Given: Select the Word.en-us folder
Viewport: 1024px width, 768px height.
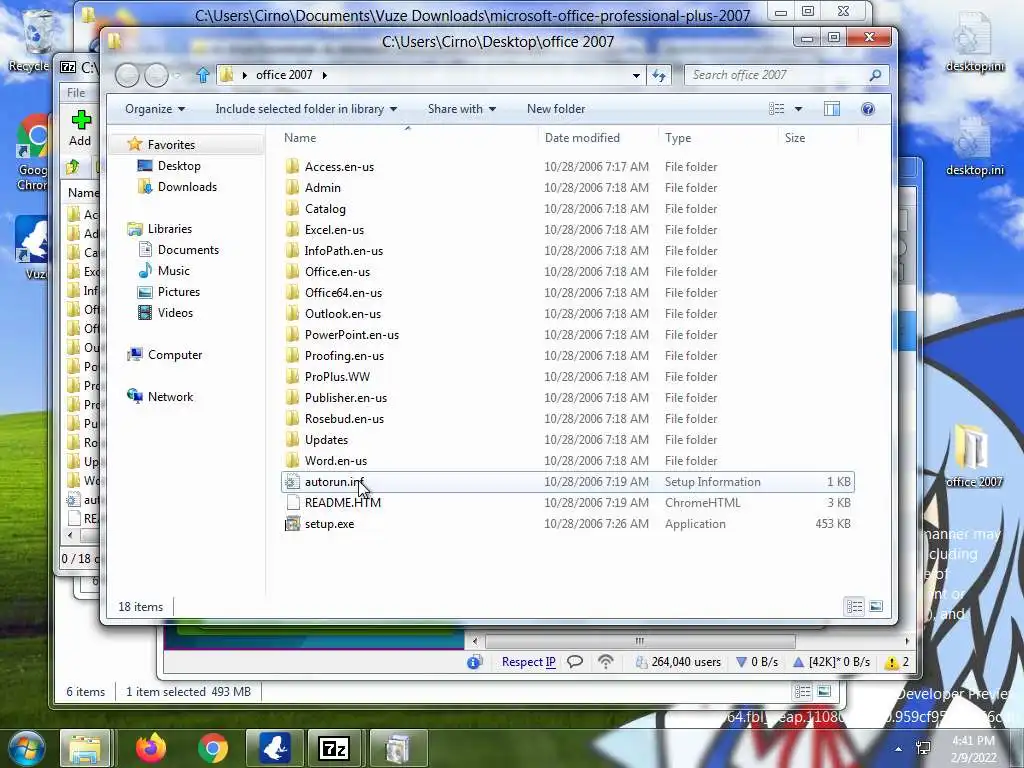Looking at the screenshot, I should click(336, 460).
